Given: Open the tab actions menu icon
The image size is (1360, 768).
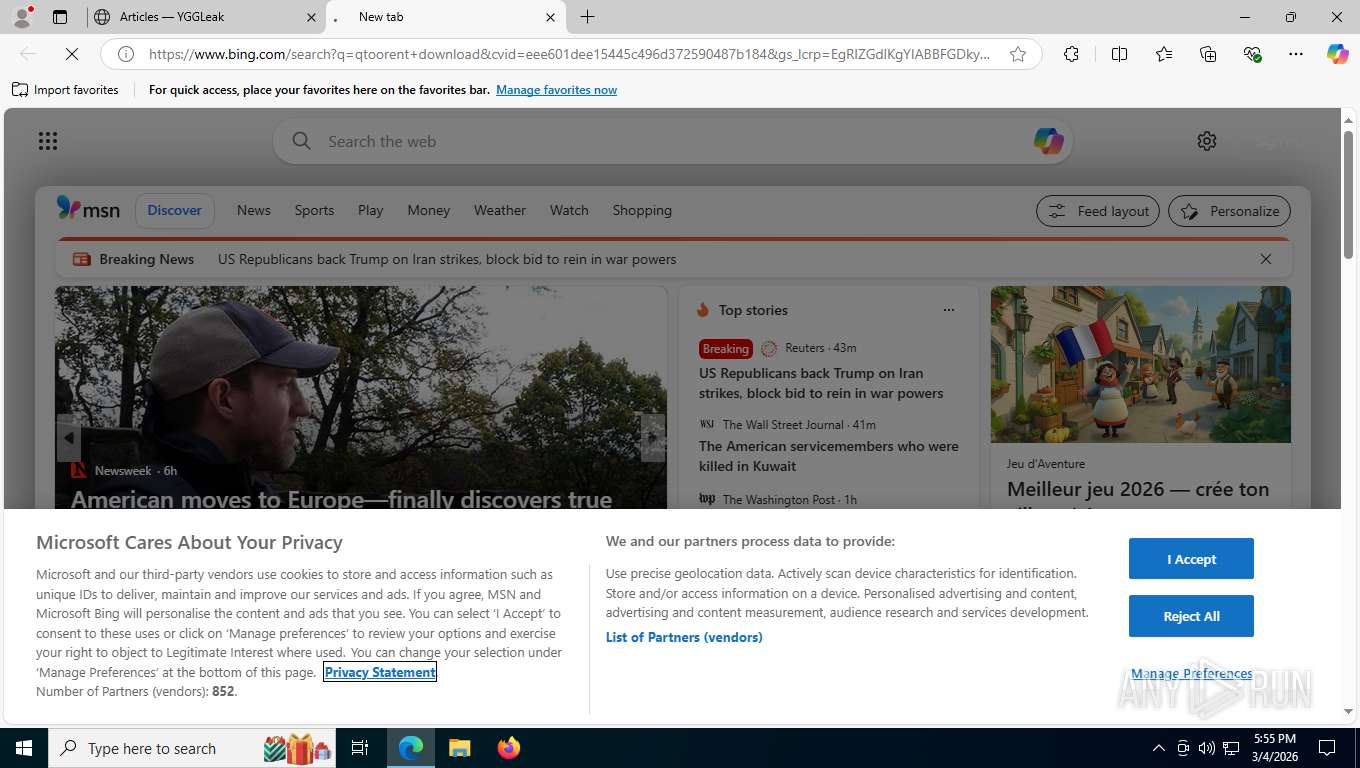Looking at the screenshot, I should pyautogui.click(x=60, y=17).
